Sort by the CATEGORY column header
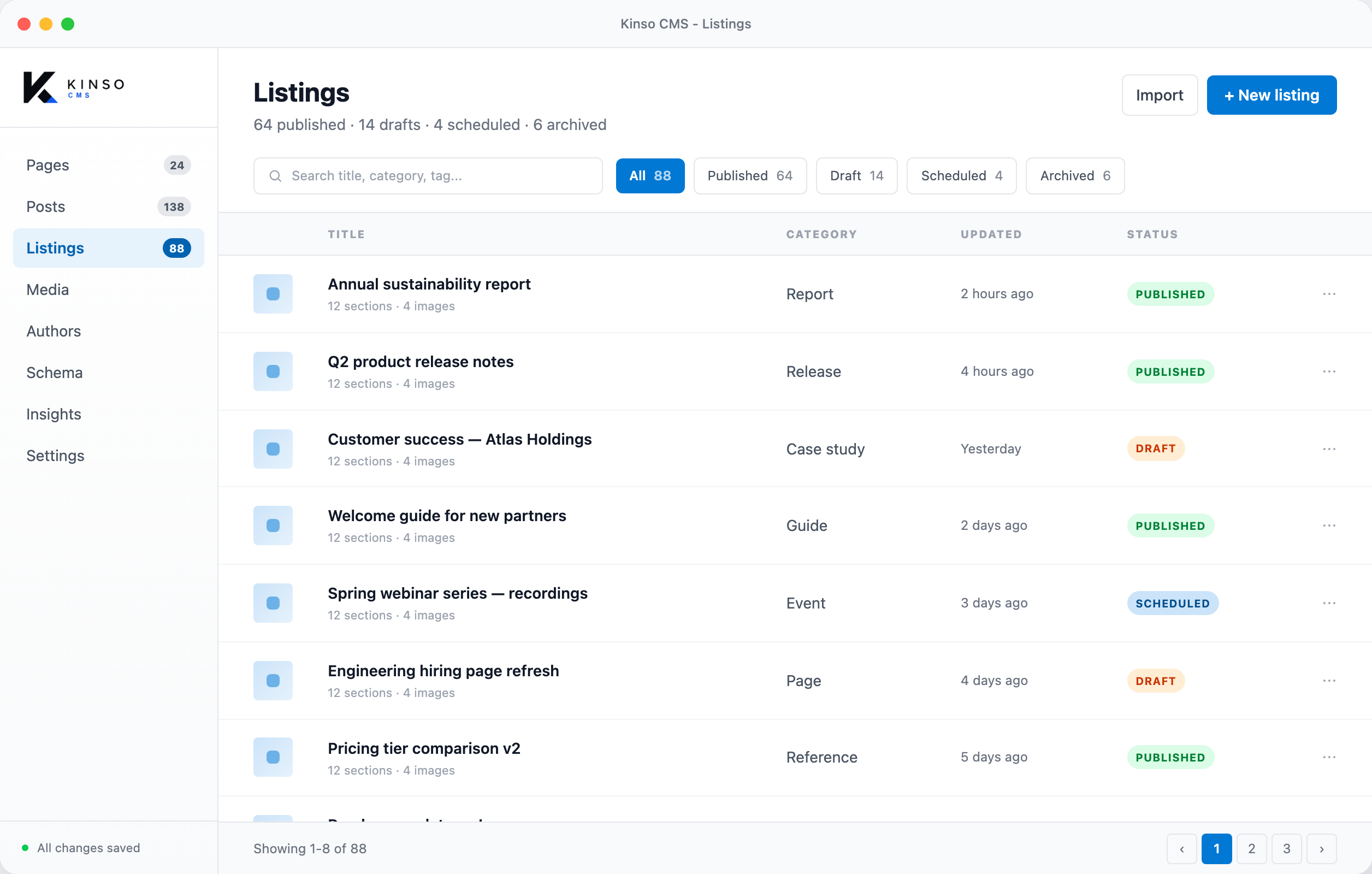1372x874 pixels. click(x=821, y=234)
